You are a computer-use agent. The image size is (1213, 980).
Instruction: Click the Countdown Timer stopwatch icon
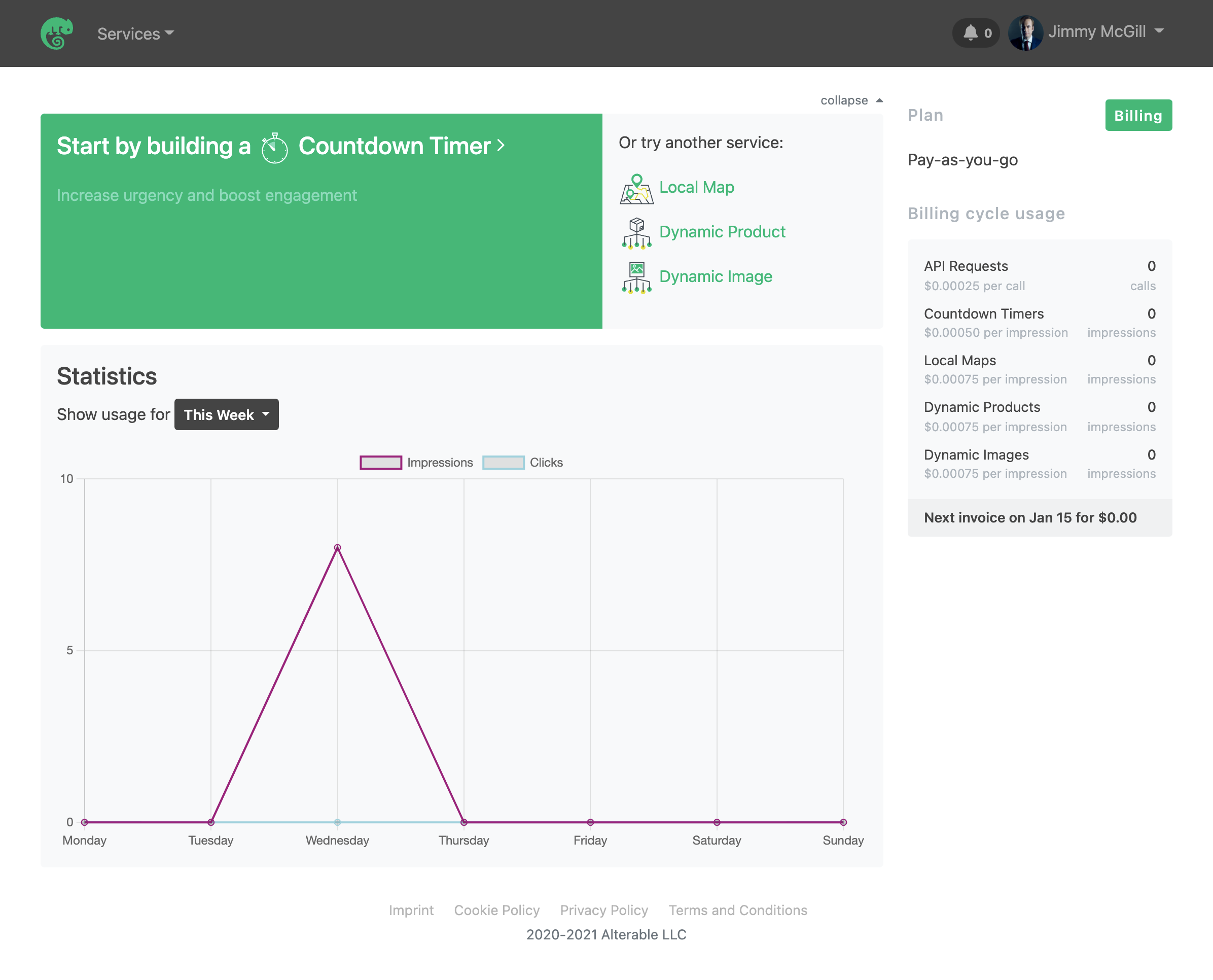(x=275, y=148)
